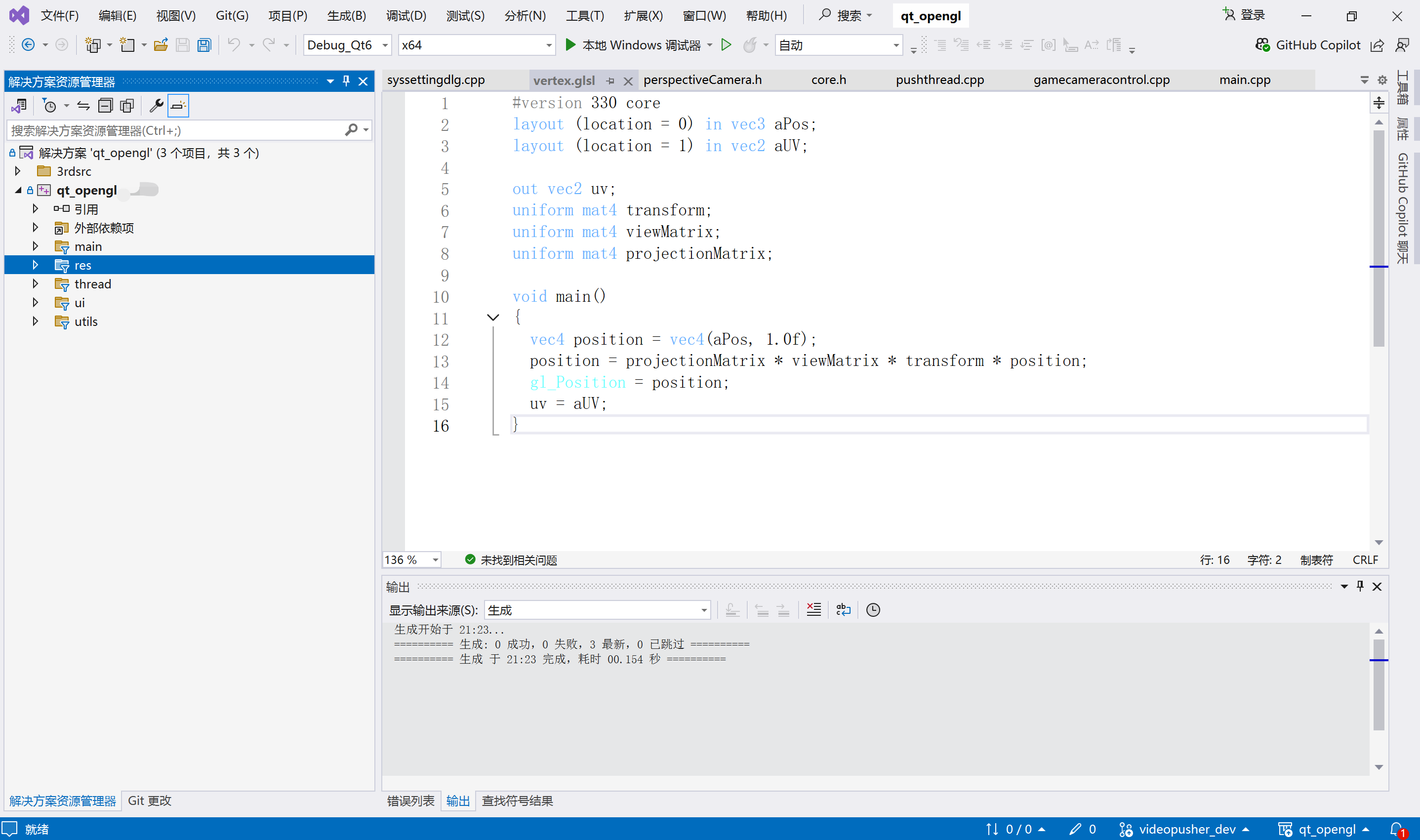
Task: Click the Save All toolbar icon
Action: pos(204,45)
